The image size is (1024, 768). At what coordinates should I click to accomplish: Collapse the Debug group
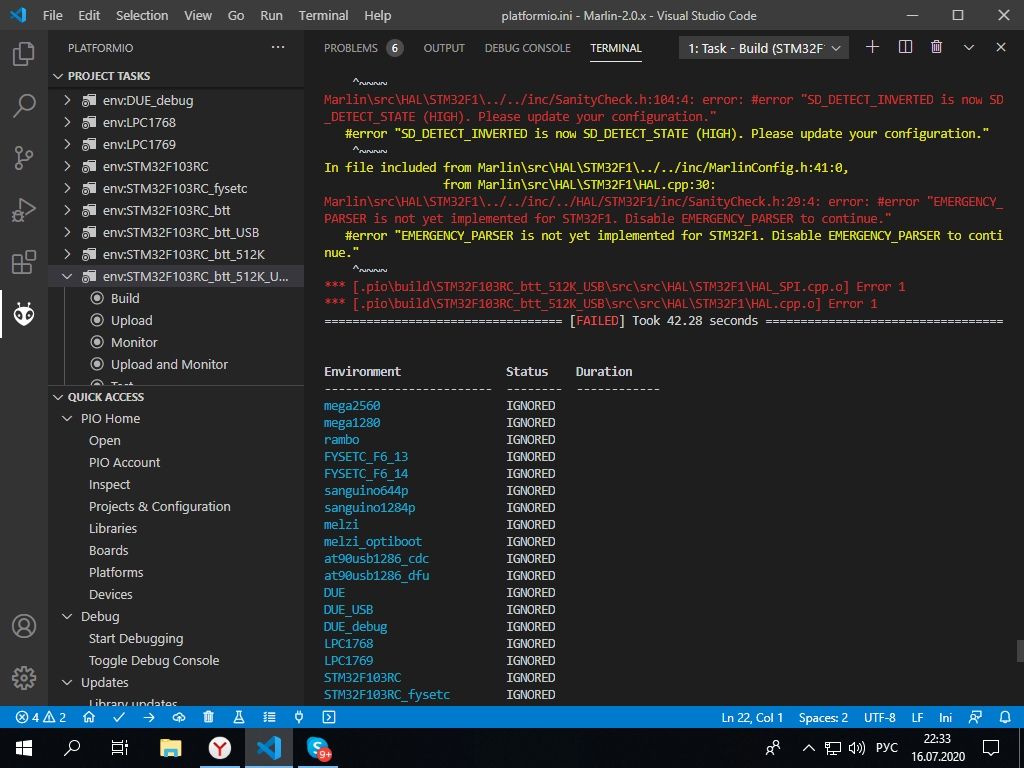[x=67, y=616]
